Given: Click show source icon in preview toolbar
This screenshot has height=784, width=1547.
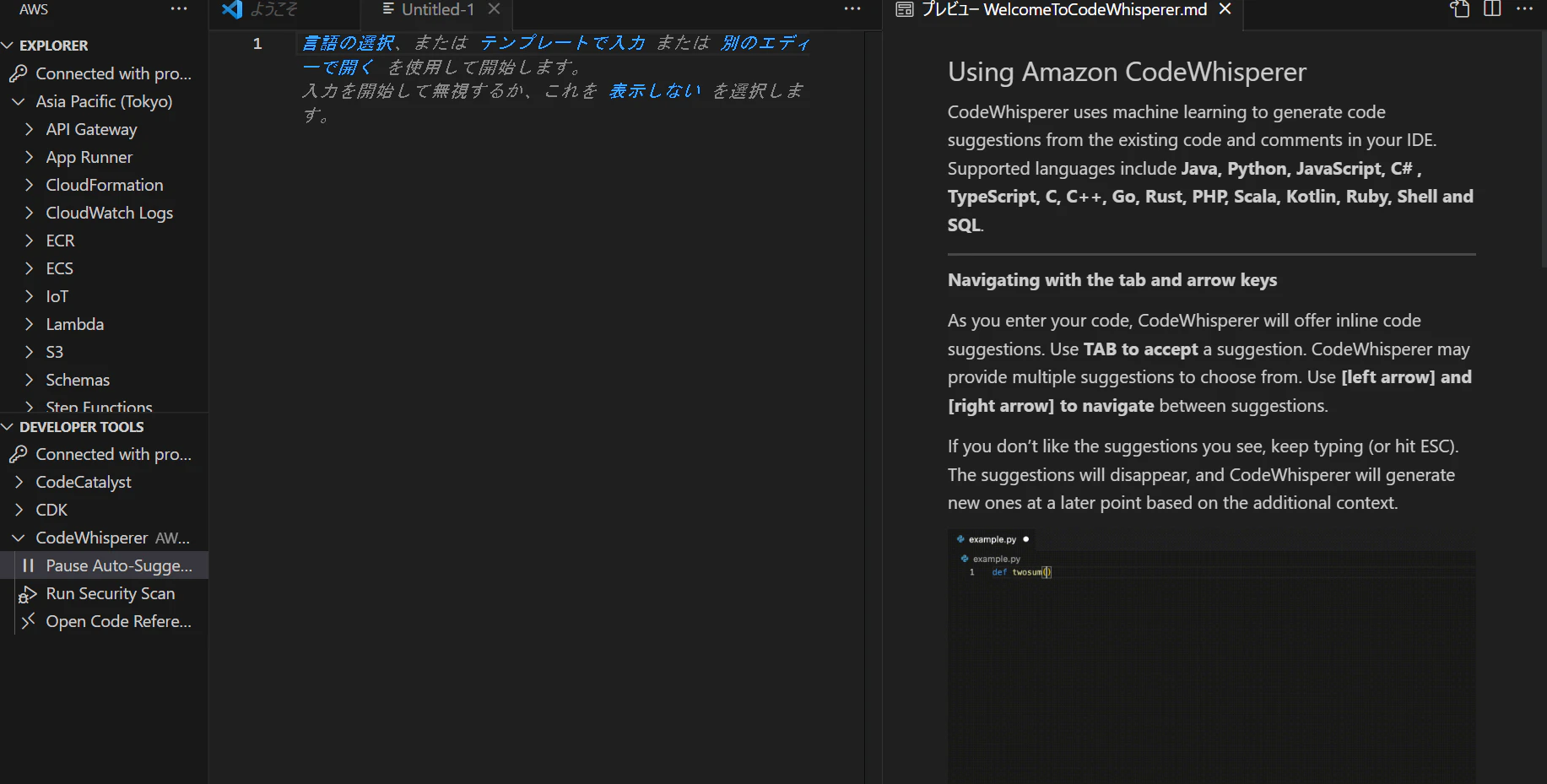Looking at the screenshot, I should tap(1460, 9).
